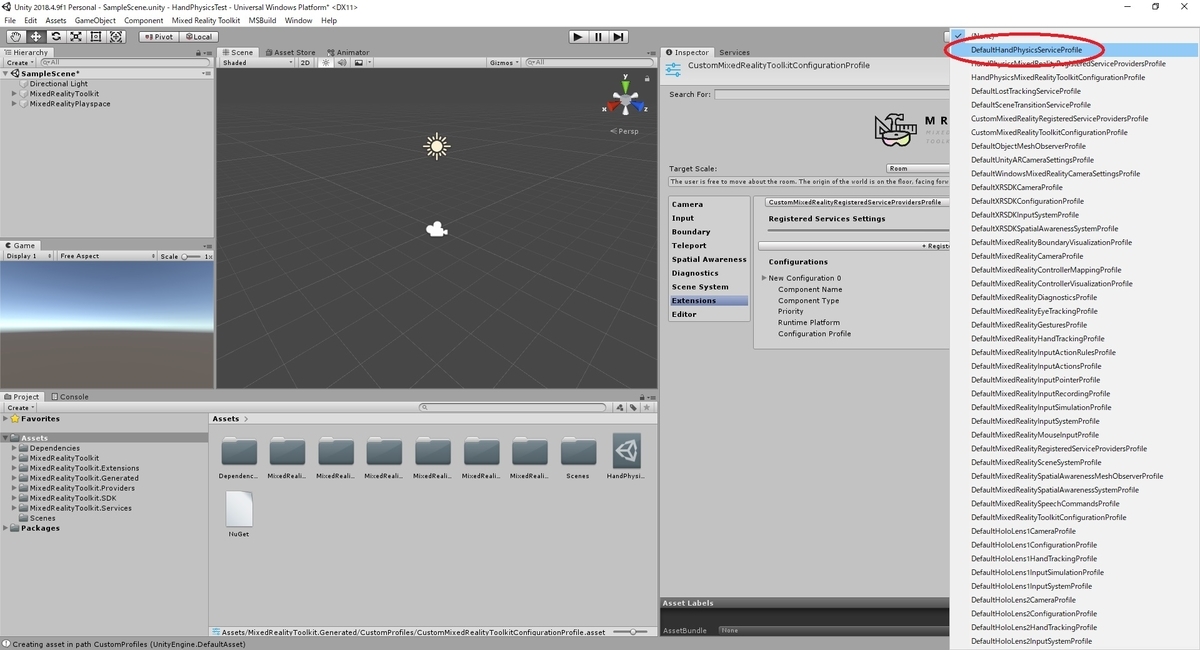The width and height of the screenshot is (1200, 650).
Task: Toggle Local/Global handle rotation
Action: 198,37
